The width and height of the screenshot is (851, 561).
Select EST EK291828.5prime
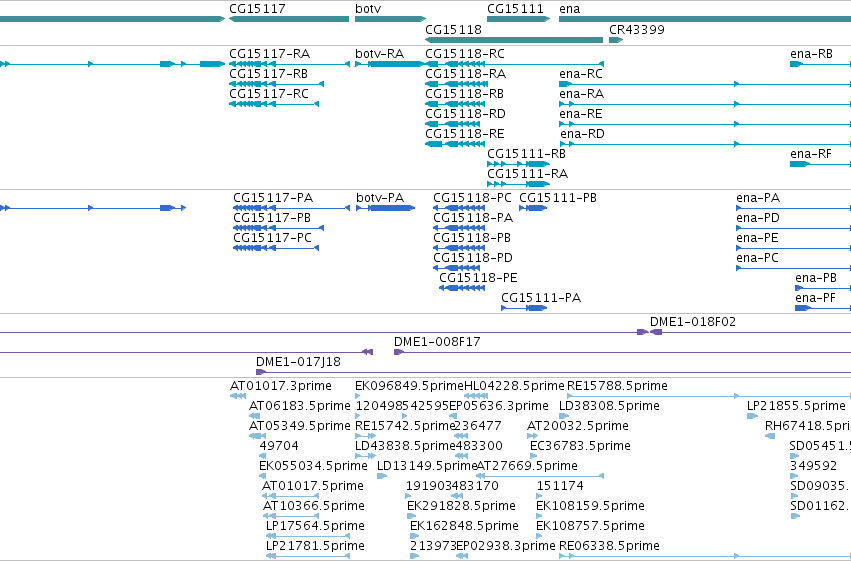[x=461, y=507]
